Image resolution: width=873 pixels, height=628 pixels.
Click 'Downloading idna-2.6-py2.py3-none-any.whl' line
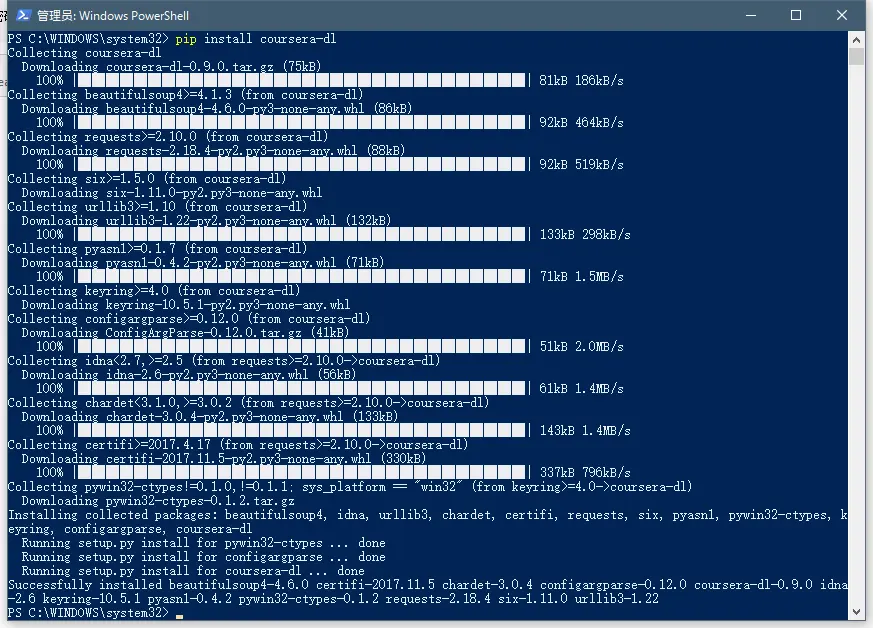(189, 375)
